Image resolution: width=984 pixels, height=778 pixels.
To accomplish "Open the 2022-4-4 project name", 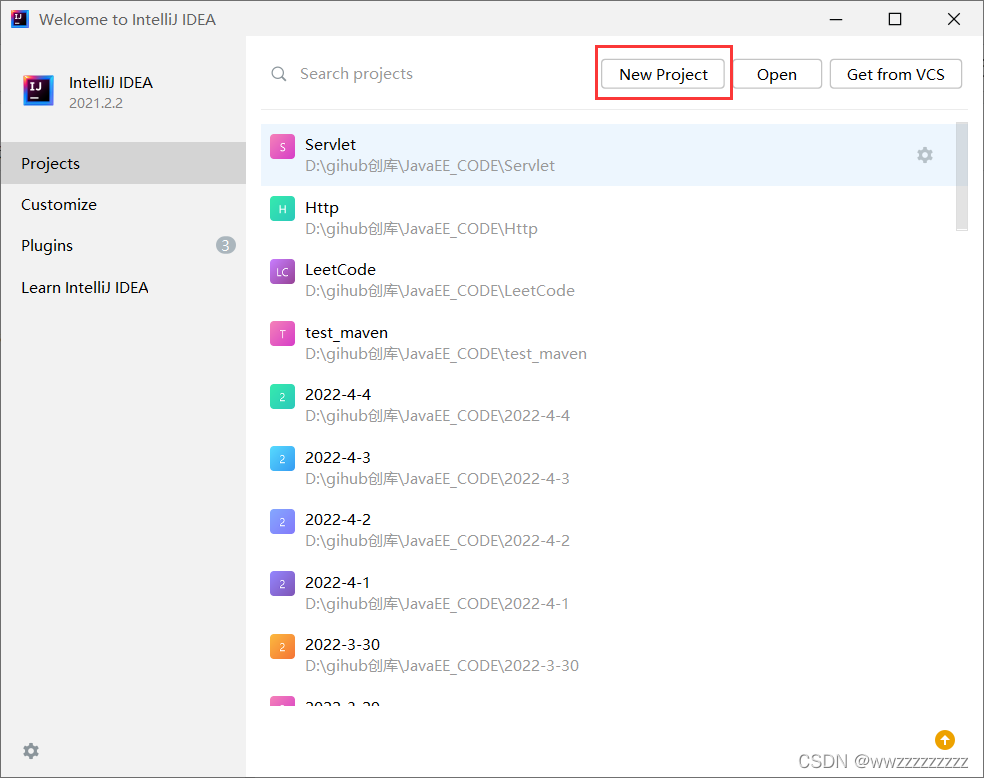I will click(338, 394).
